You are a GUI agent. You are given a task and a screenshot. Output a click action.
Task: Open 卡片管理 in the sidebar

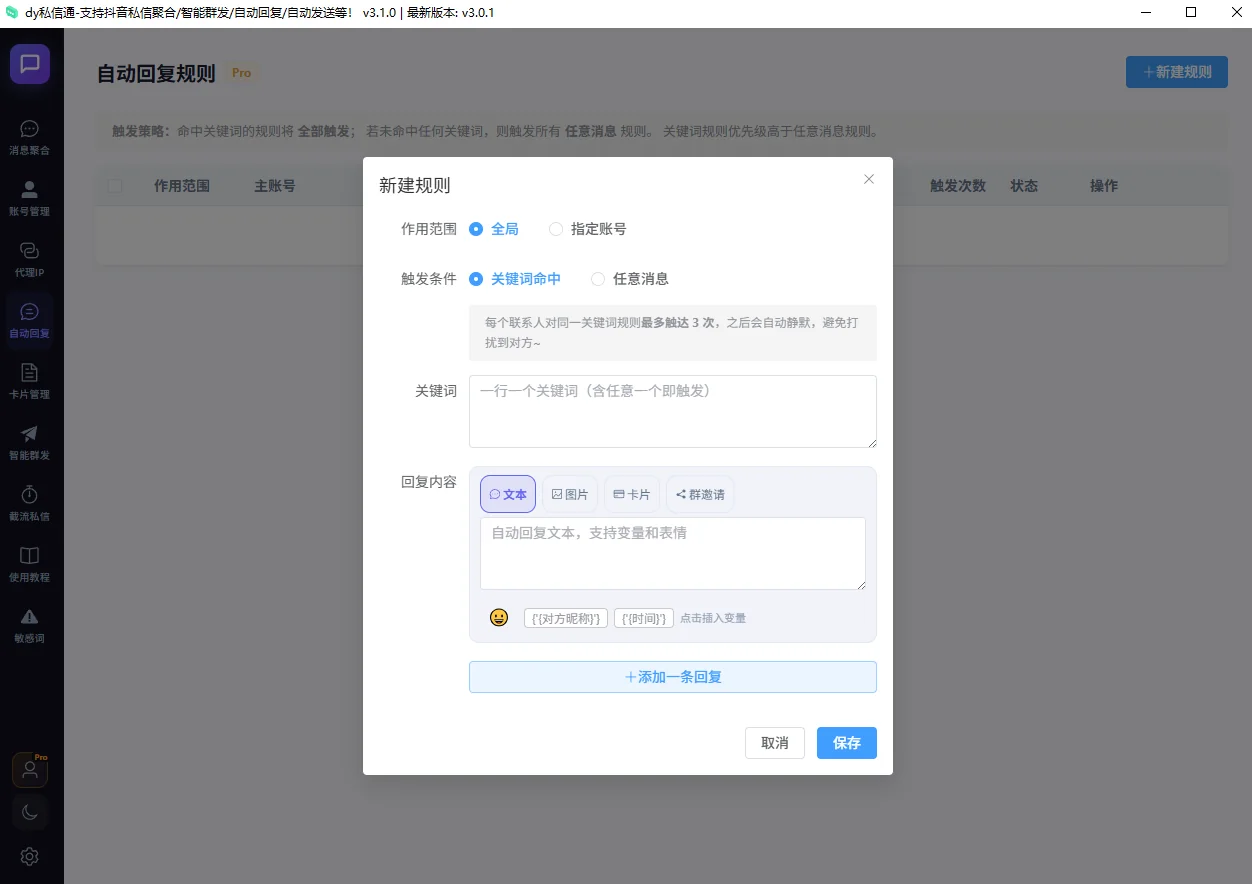(x=30, y=382)
